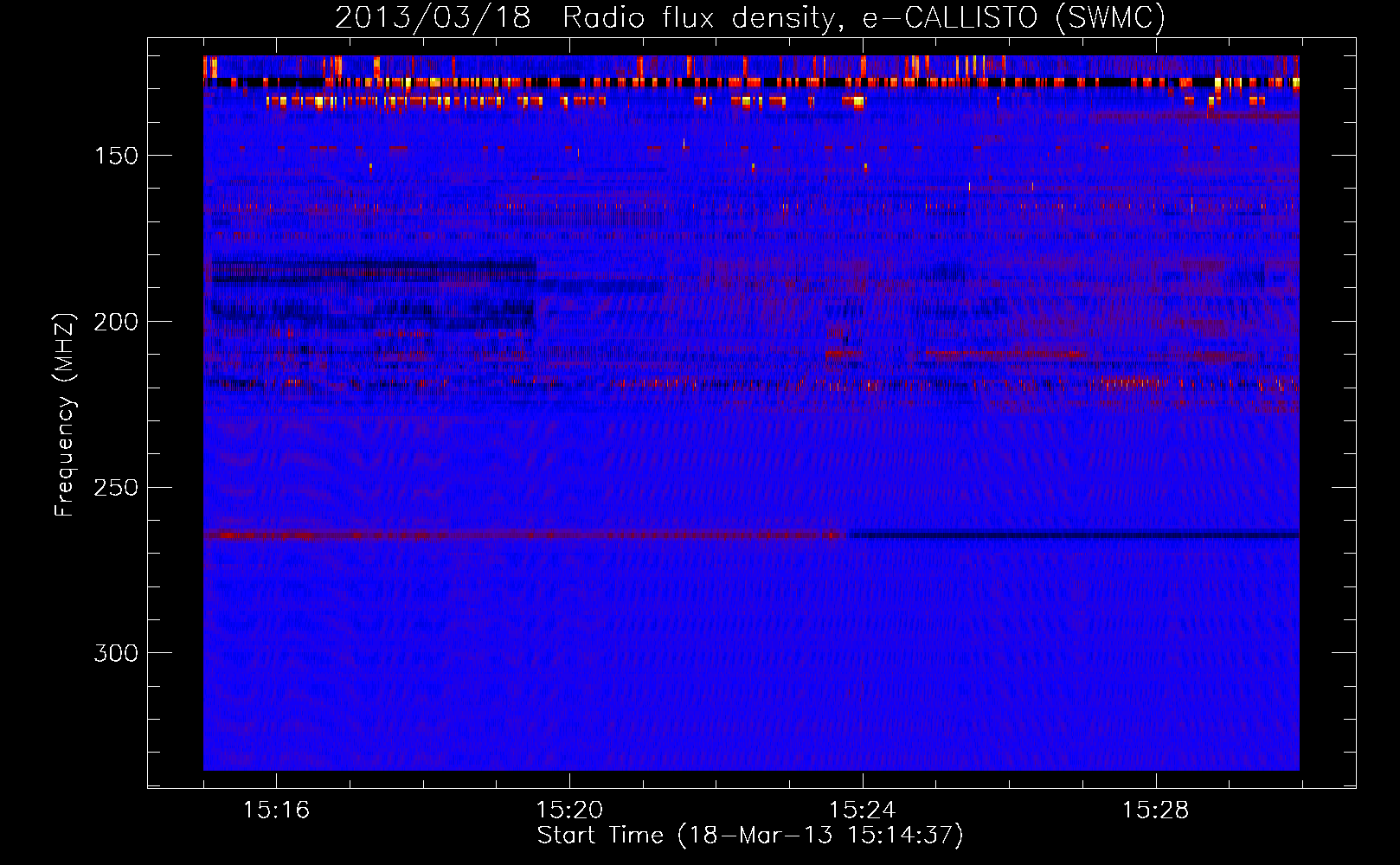
Task: Click the 200 frequency tick label
Action: point(117,322)
